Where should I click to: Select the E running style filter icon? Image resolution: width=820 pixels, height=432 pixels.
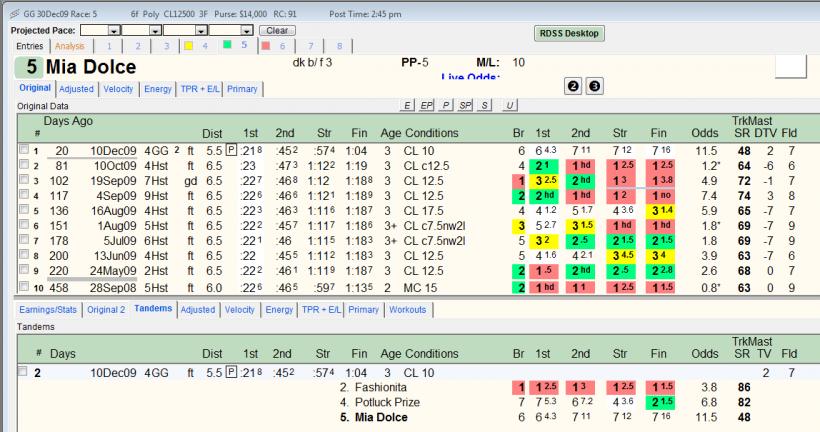[406, 105]
